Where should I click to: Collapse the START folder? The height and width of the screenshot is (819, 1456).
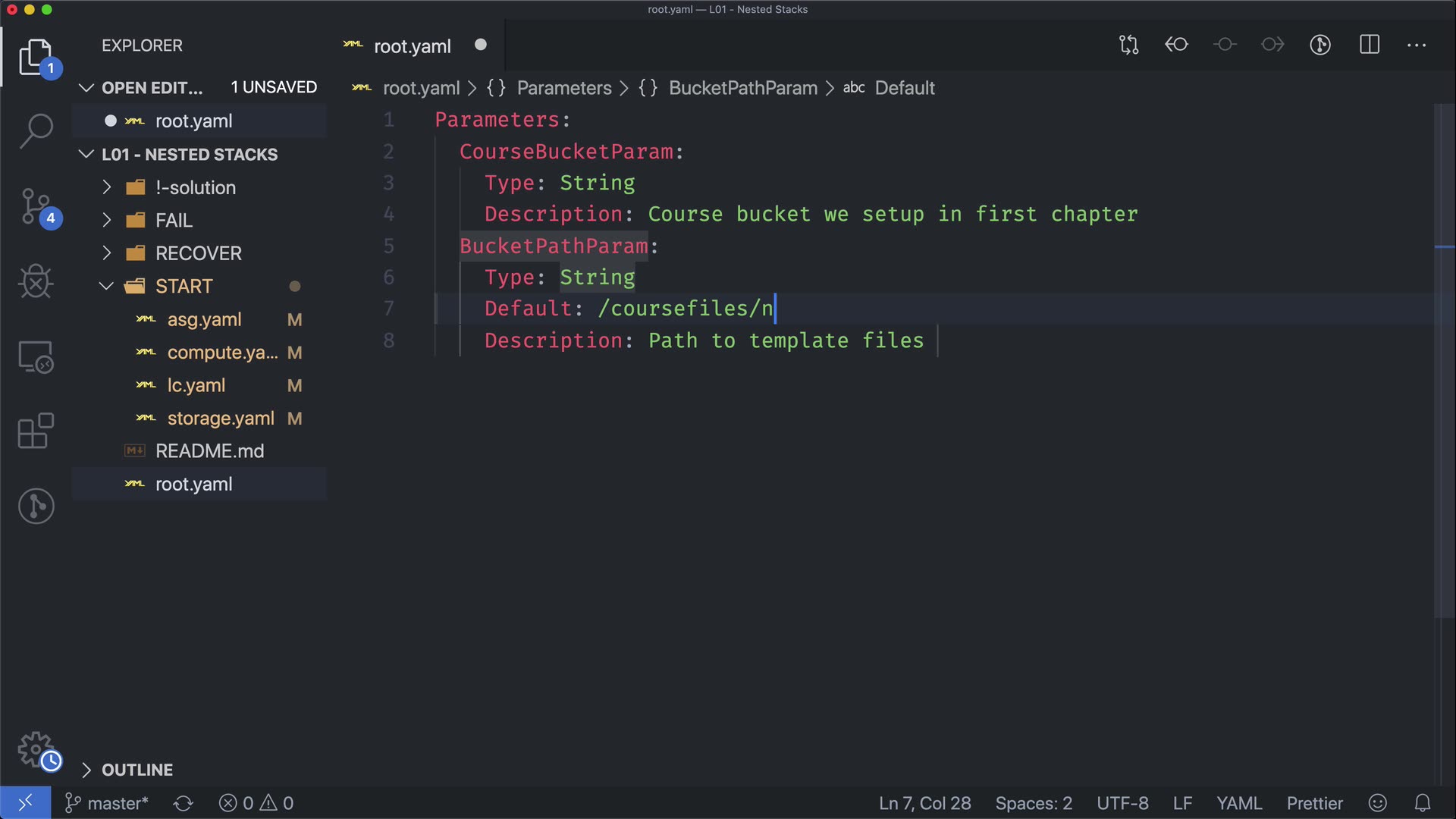[x=184, y=286]
